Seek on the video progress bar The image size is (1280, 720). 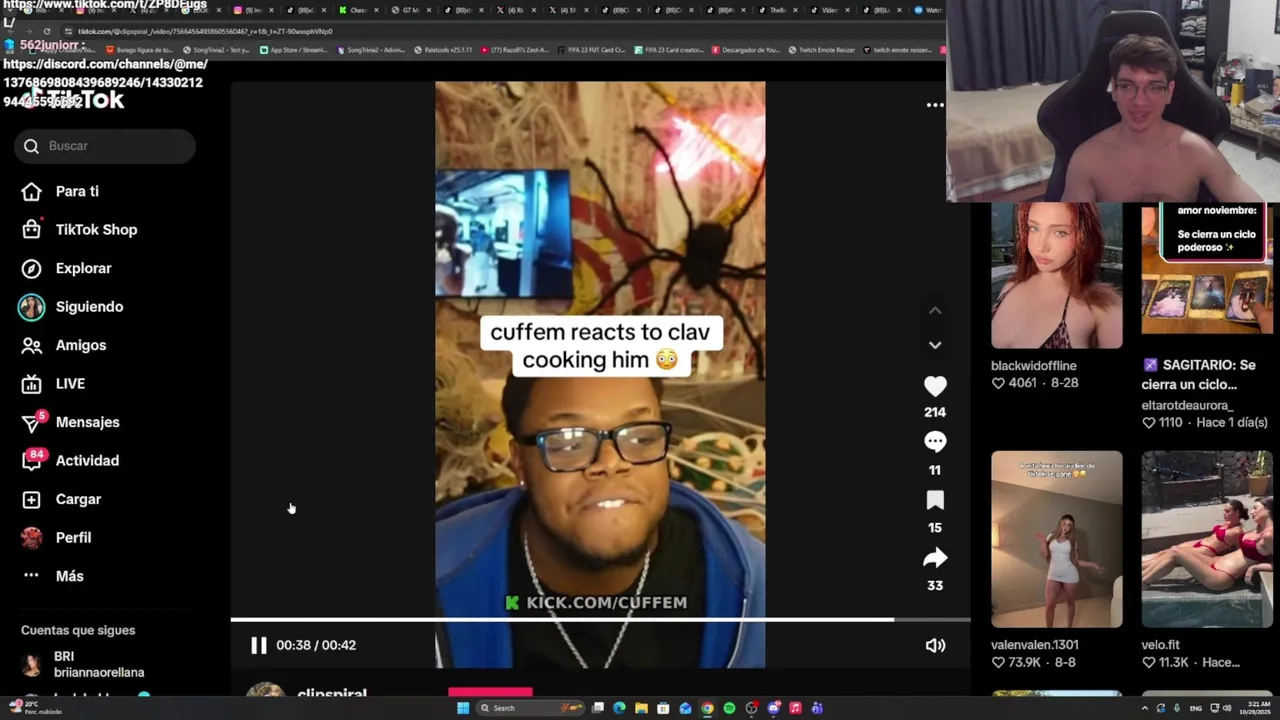tap(600, 620)
